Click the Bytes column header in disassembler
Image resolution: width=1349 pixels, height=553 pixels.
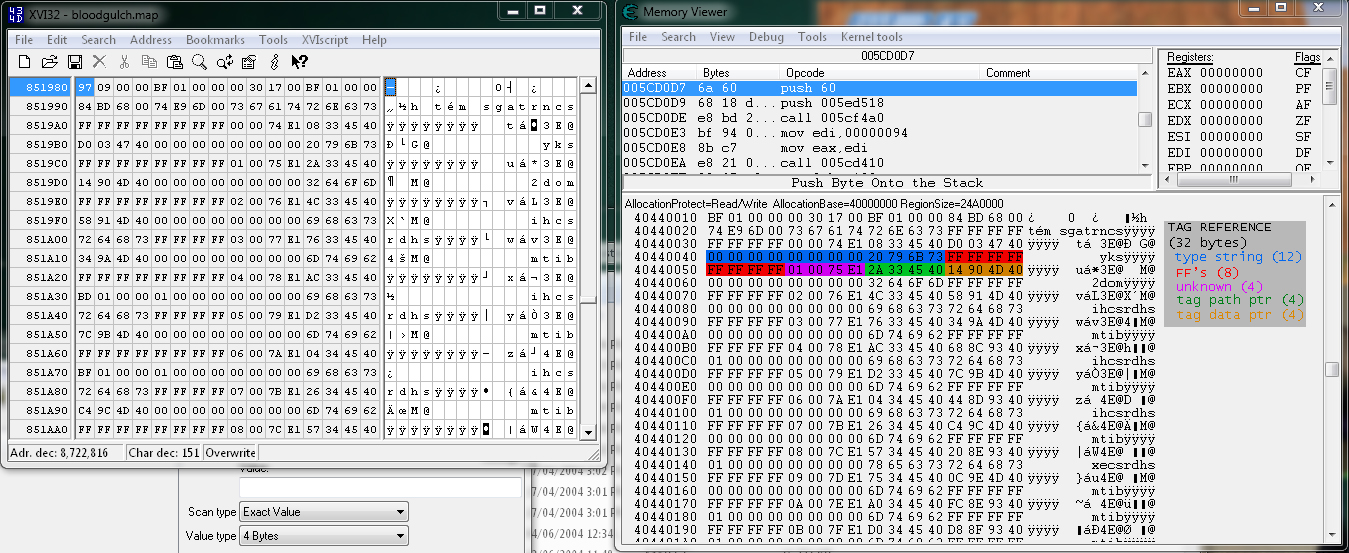point(739,73)
